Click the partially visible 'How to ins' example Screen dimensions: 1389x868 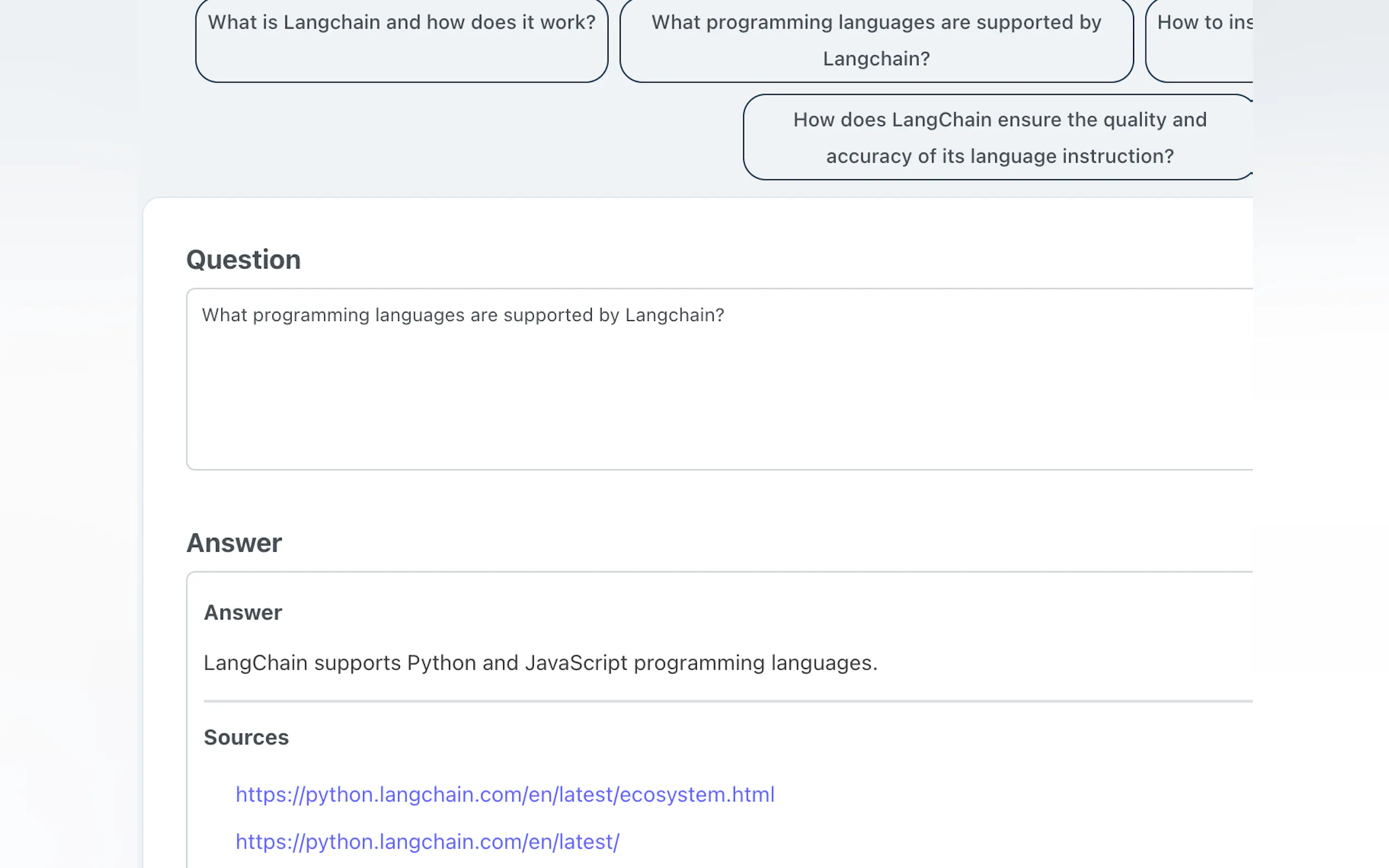point(1199,40)
